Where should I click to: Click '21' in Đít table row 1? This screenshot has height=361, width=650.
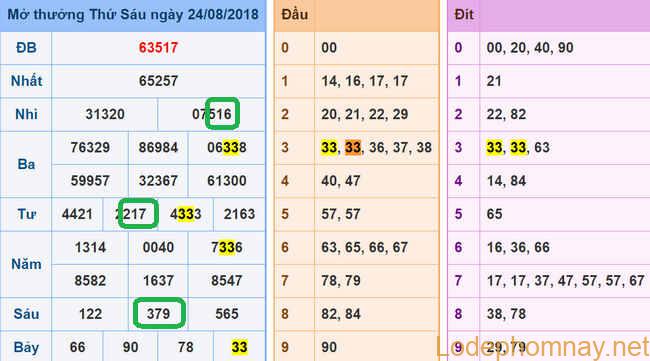coord(494,81)
